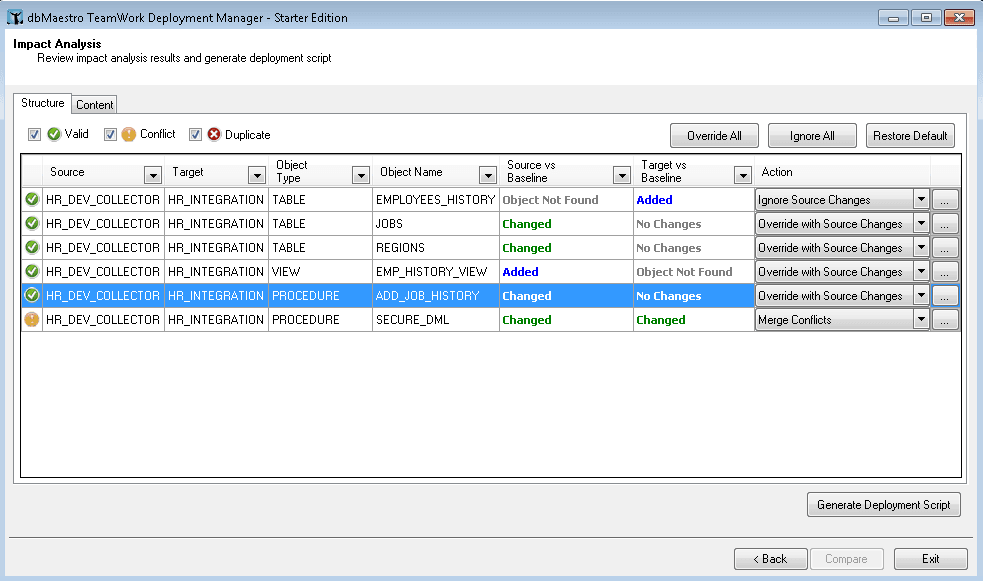Open the Source vs Baseline filter dropdown
Viewport: 983px width, 581px height.
pyautogui.click(x=621, y=175)
